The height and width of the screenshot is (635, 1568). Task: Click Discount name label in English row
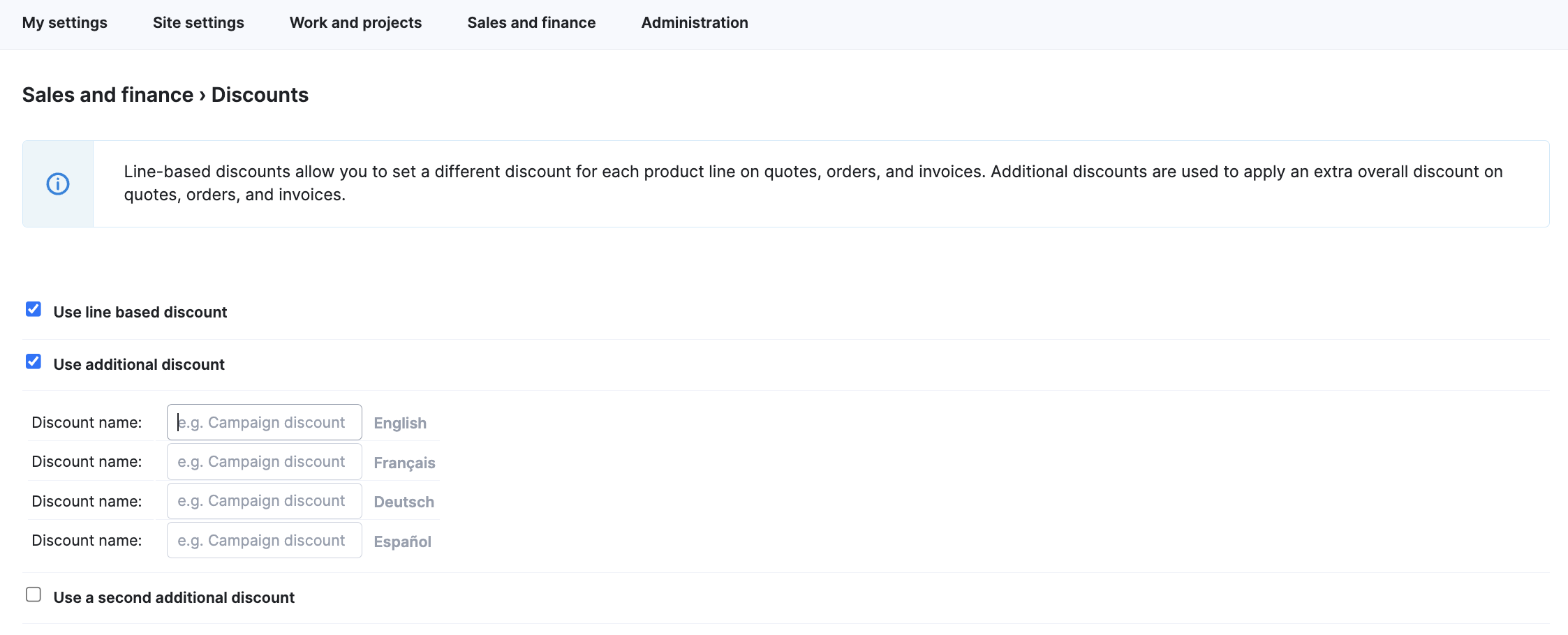pos(87,423)
